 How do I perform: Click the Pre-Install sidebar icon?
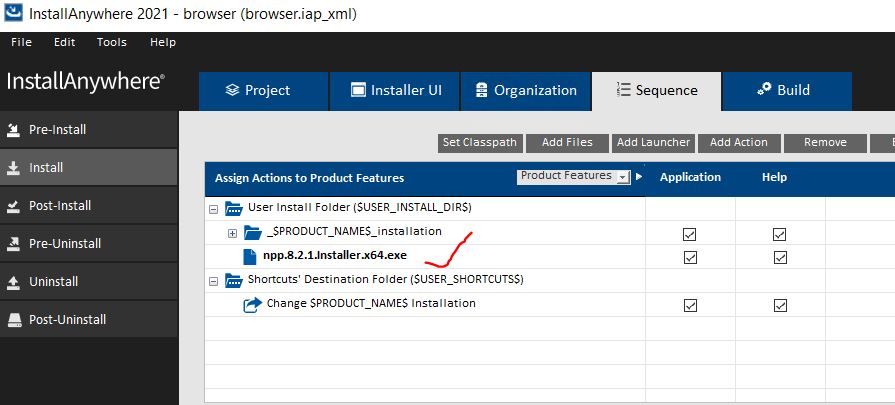(x=14, y=129)
